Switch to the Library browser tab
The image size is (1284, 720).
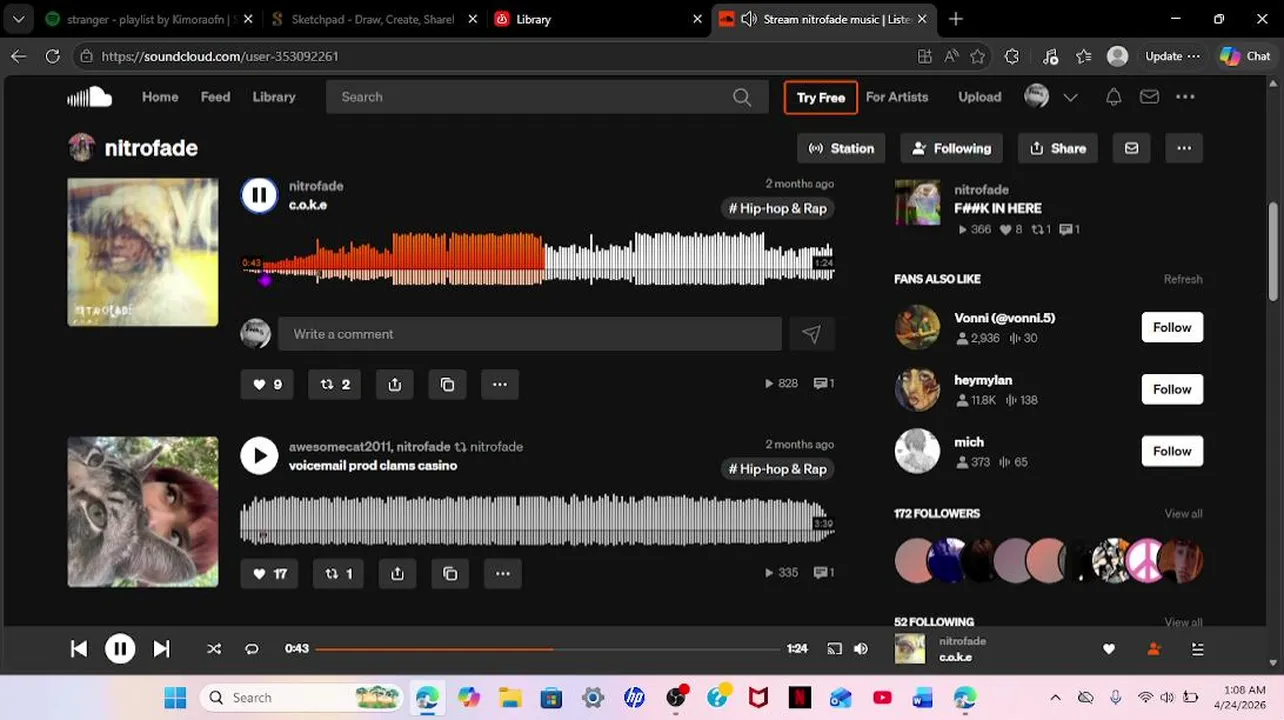coord(600,19)
